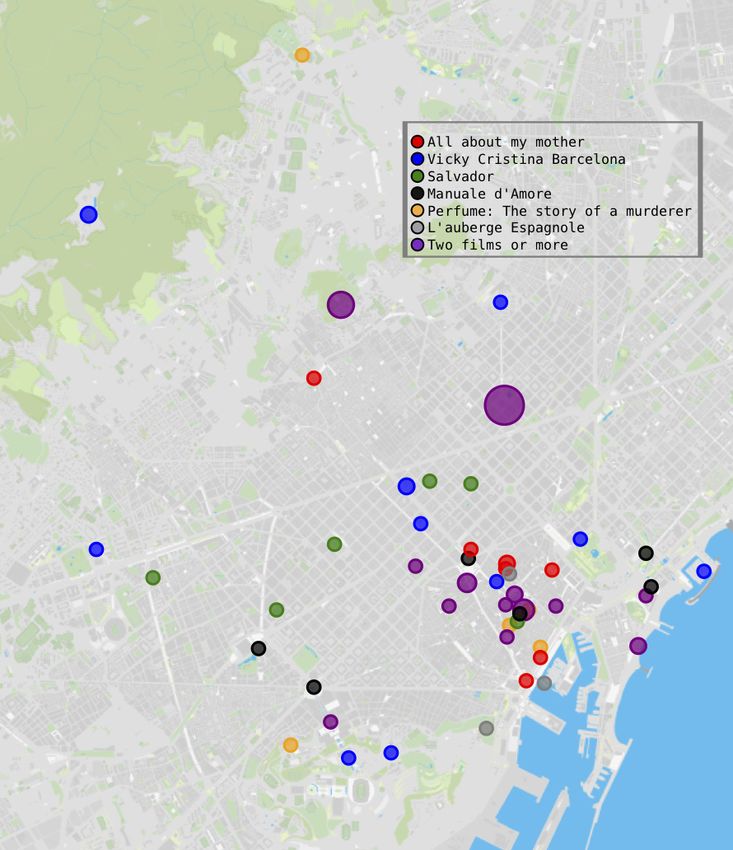
Task: Click the grey marker next to the red marker at the harbor
Action: [544, 683]
